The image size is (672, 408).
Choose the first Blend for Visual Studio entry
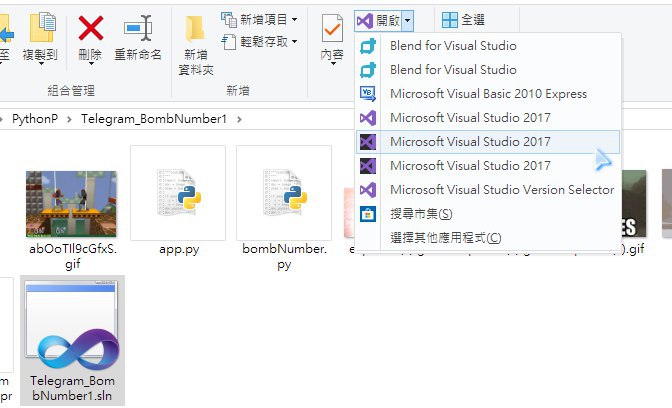[488, 45]
